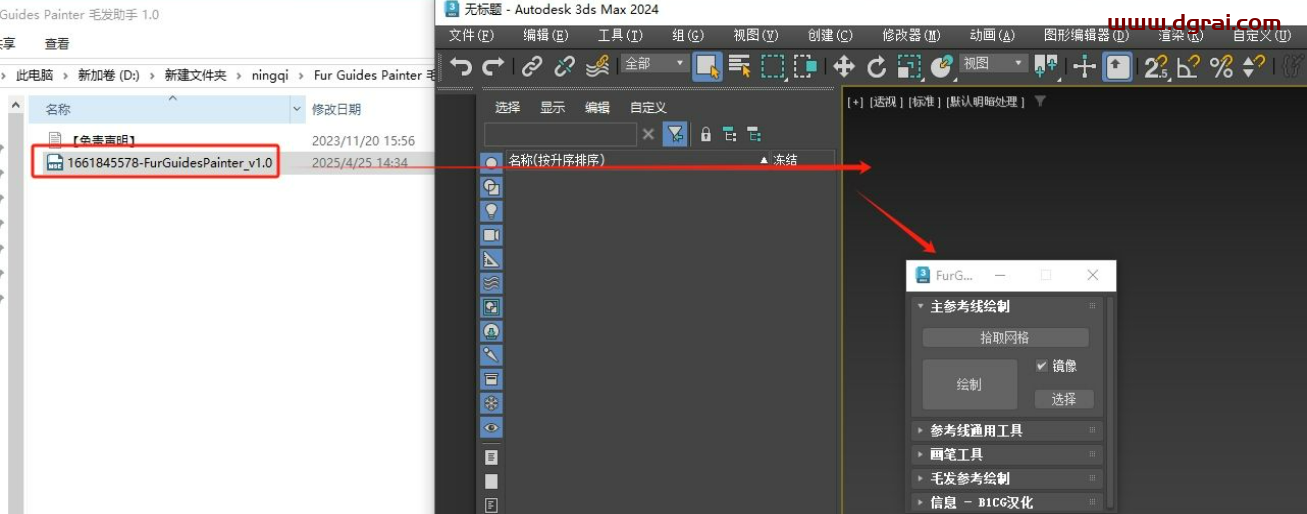
Task: Activate the Select and Rotate tool
Action: [x=877, y=67]
